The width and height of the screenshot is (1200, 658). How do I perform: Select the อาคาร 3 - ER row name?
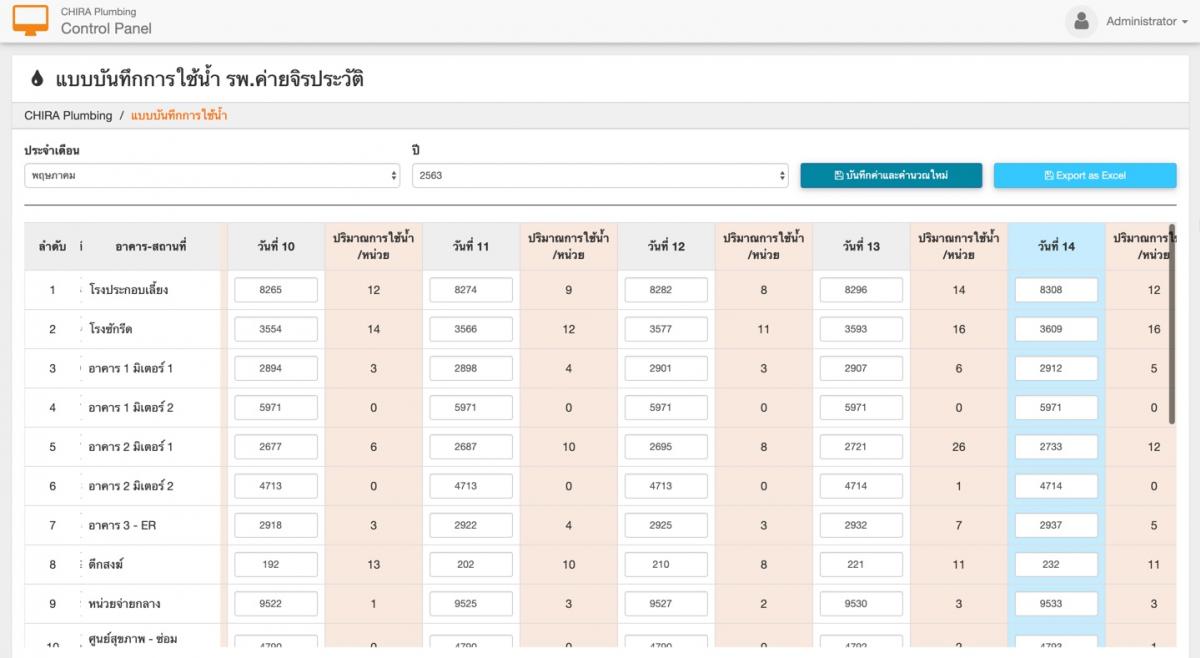coord(122,525)
